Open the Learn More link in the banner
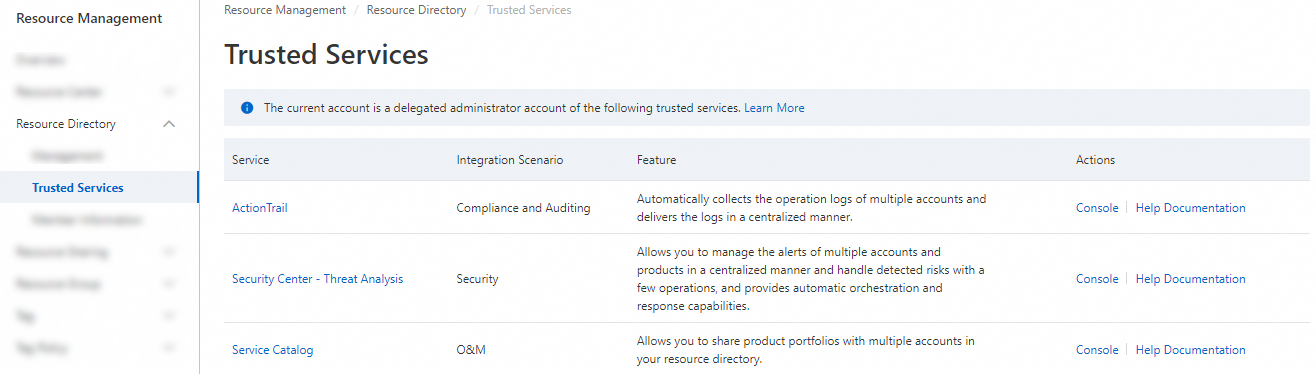The image size is (1316, 374). pos(774,108)
